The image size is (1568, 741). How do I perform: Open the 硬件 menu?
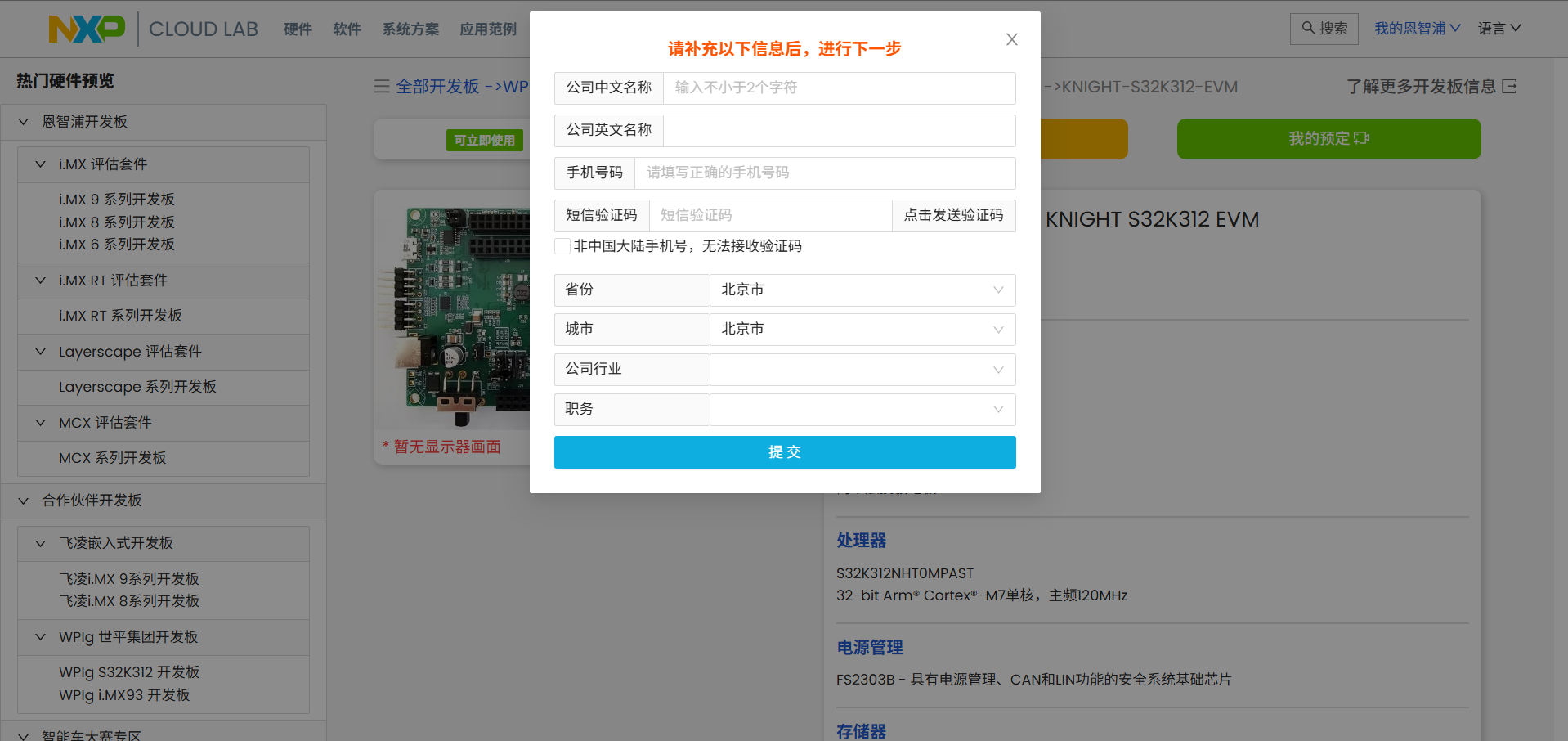298,29
